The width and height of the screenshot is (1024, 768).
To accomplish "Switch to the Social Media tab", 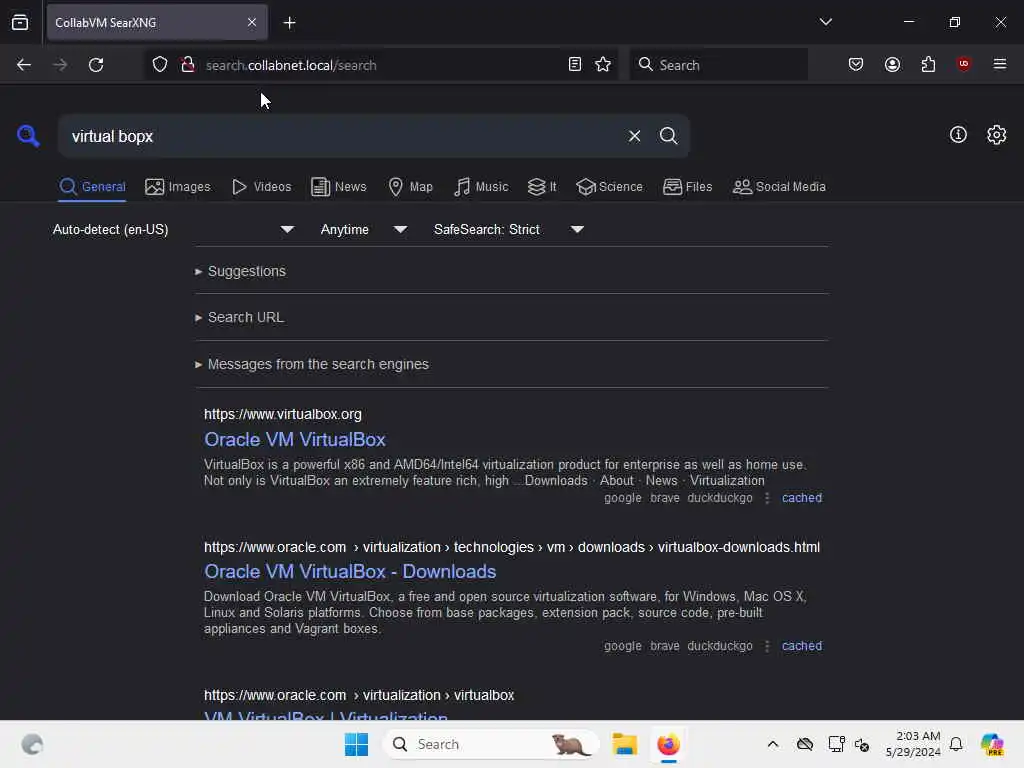I will point(779,187).
